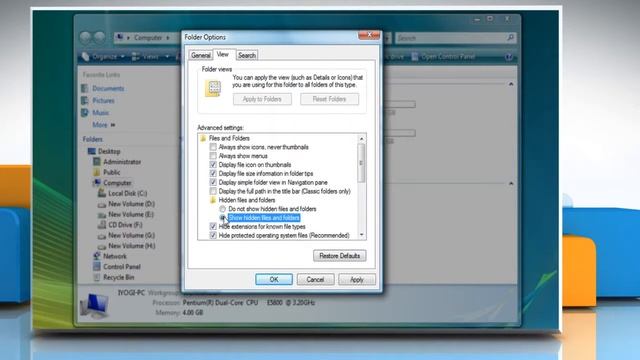The height and width of the screenshot is (360, 640).
Task: Select Show hidden files and folders radio button
Action: pos(223,218)
